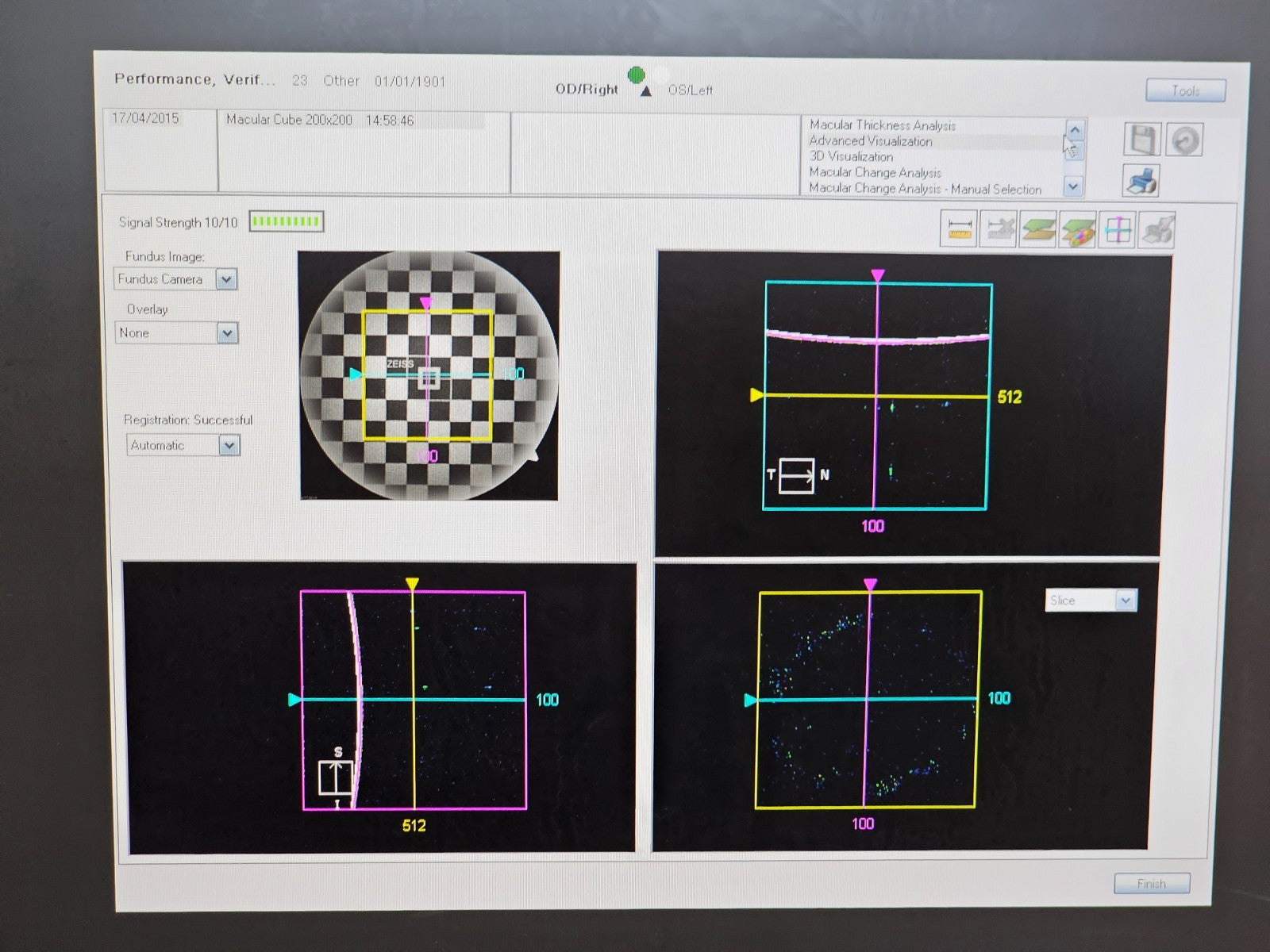Click the delete measurements icon
This screenshot has width=1270, height=952.
coord(999,229)
